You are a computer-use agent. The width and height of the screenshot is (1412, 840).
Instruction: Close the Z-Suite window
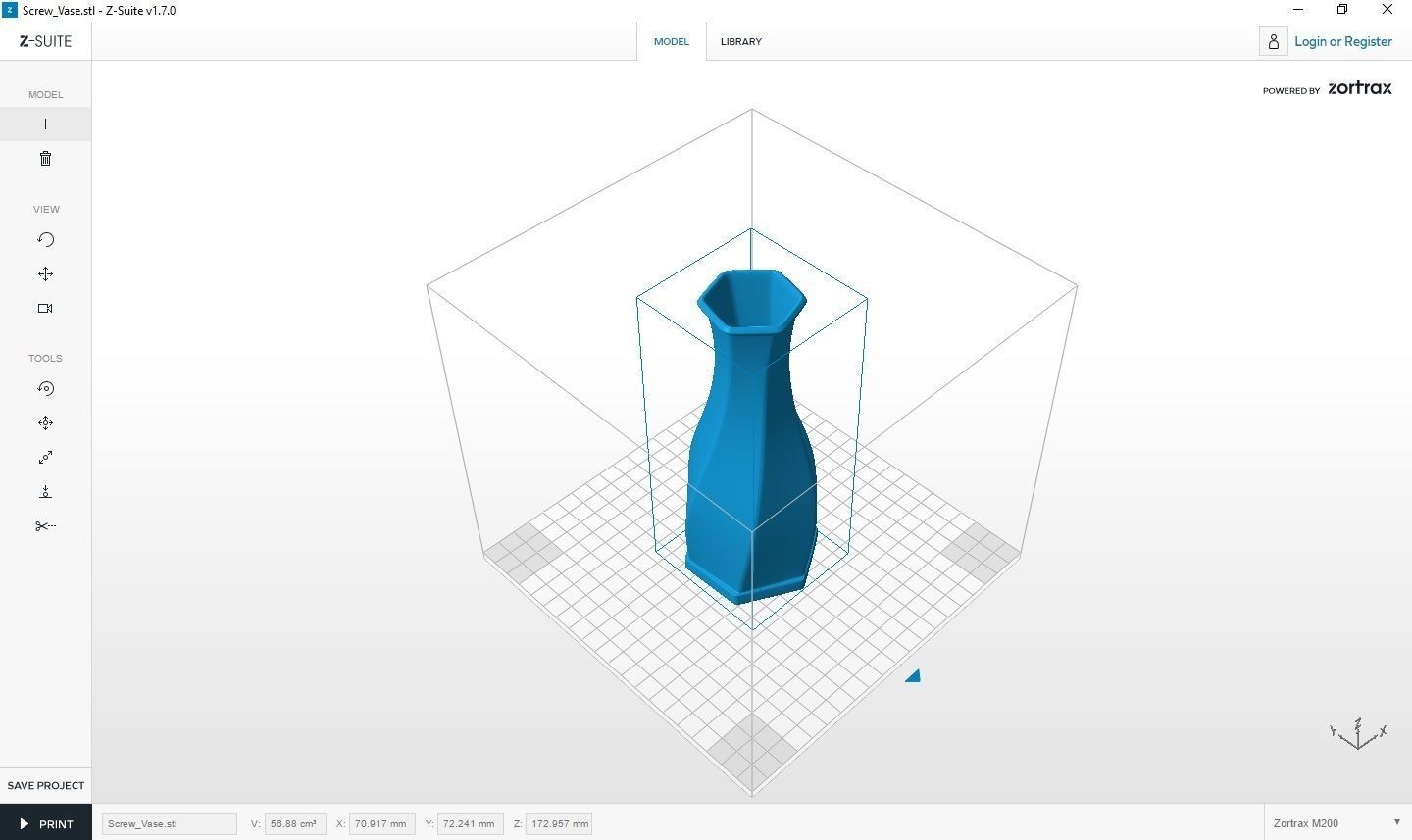click(1387, 10)
